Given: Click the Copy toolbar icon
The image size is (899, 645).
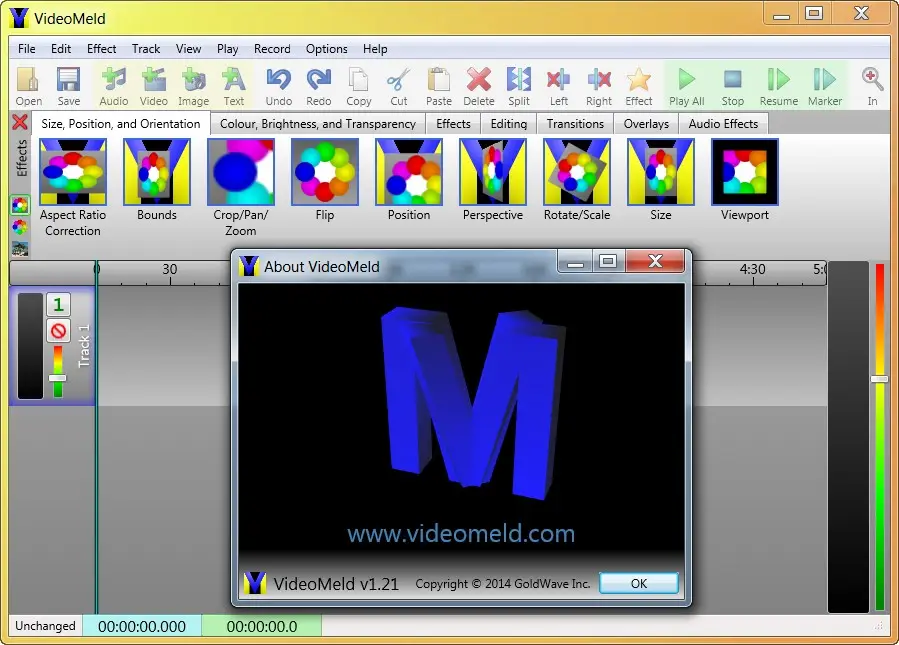Looking at the screenshot, I should click(359, 86).
